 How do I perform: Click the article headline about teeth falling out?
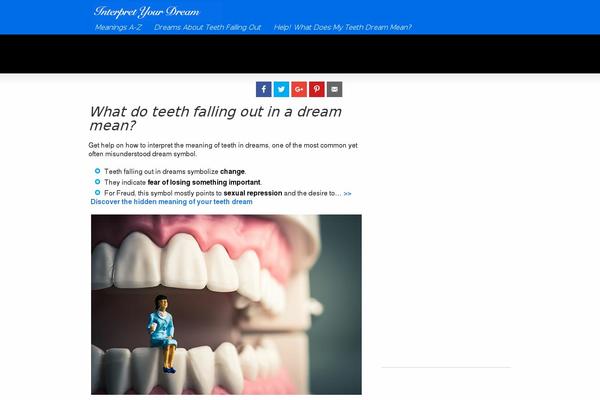pyautogui.click(x=215, y=118)
